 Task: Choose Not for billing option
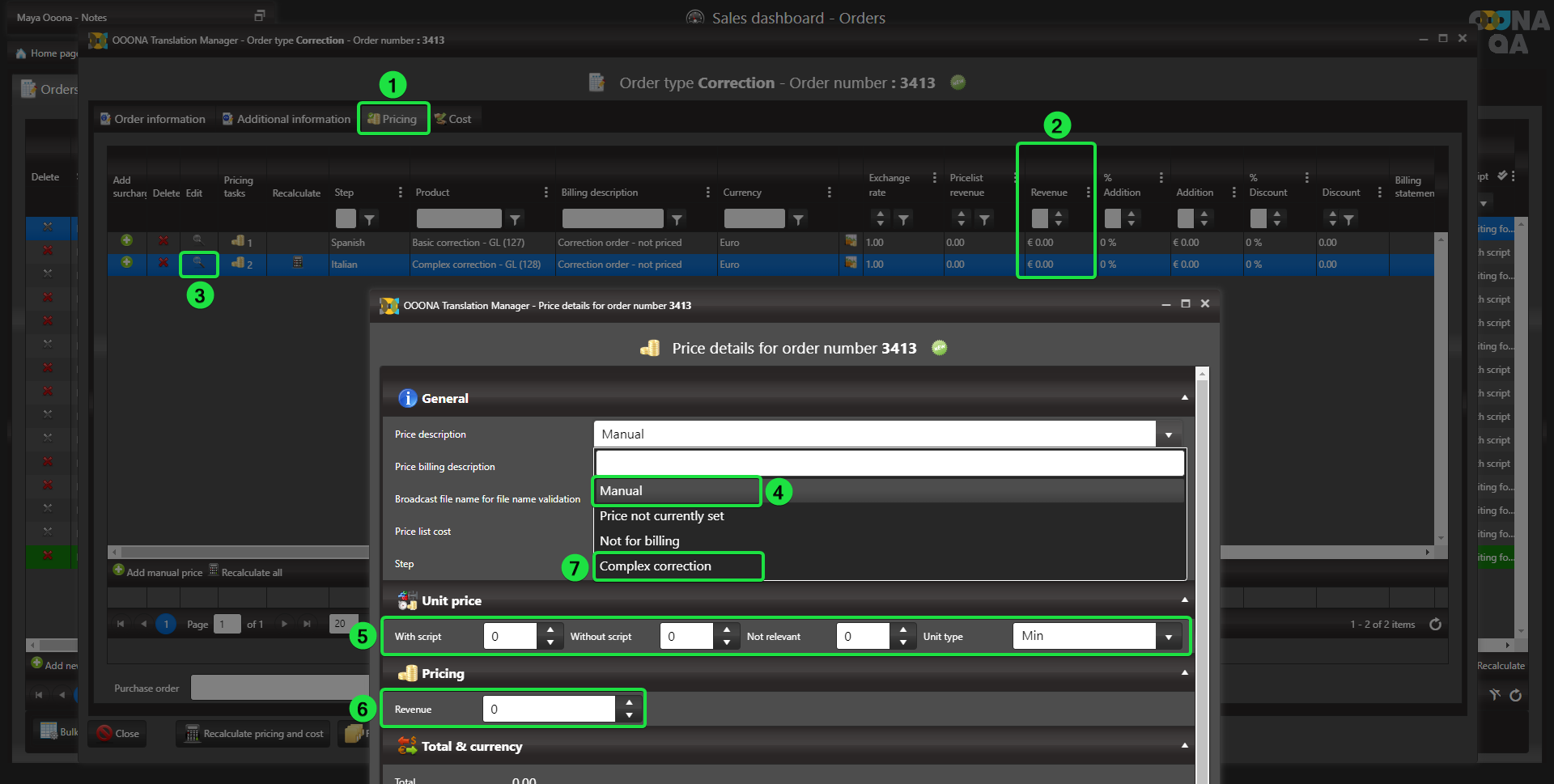pyautogui.click(x=639, y=541)
